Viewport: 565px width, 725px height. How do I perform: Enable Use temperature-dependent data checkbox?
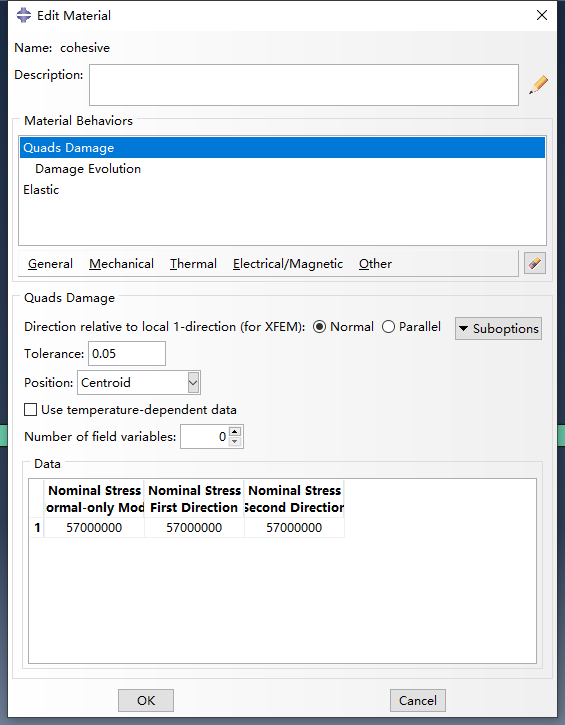tap(31, 410)
